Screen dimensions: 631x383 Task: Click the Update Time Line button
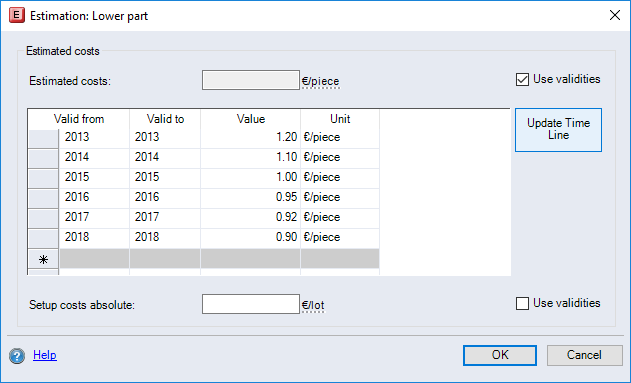tap(558, 130)
